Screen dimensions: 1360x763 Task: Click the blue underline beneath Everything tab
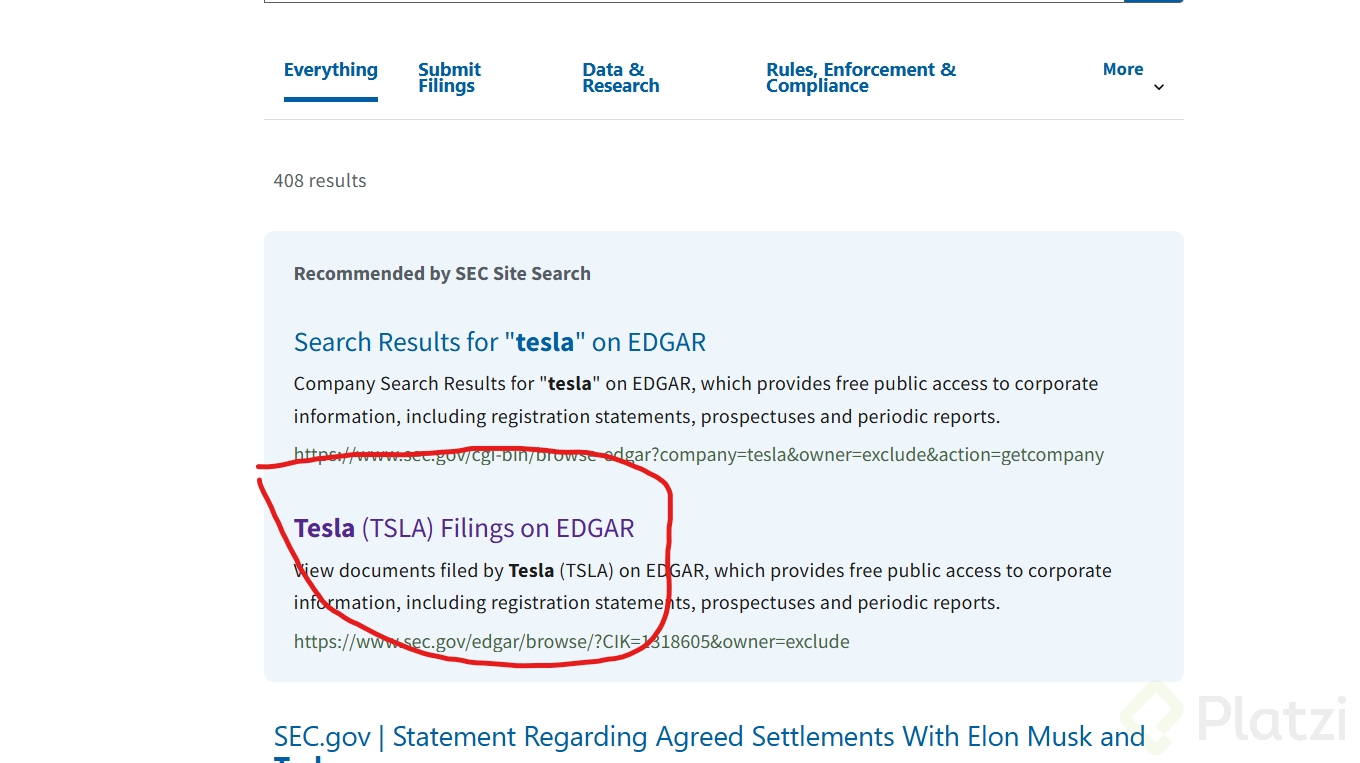[x=330, y=99]
